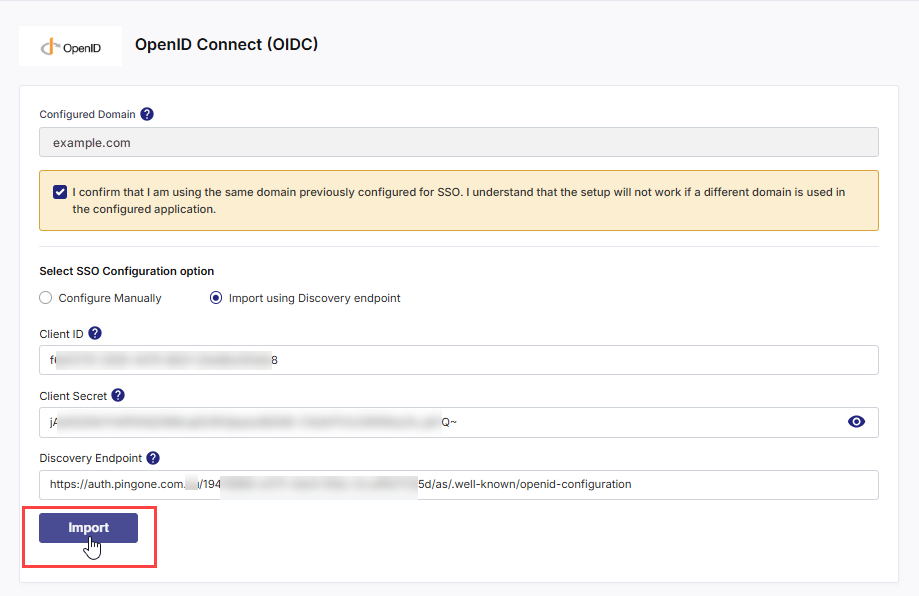Select the Configure Manually option
Screen dimensions: 919x596
(x=45, y=297)
